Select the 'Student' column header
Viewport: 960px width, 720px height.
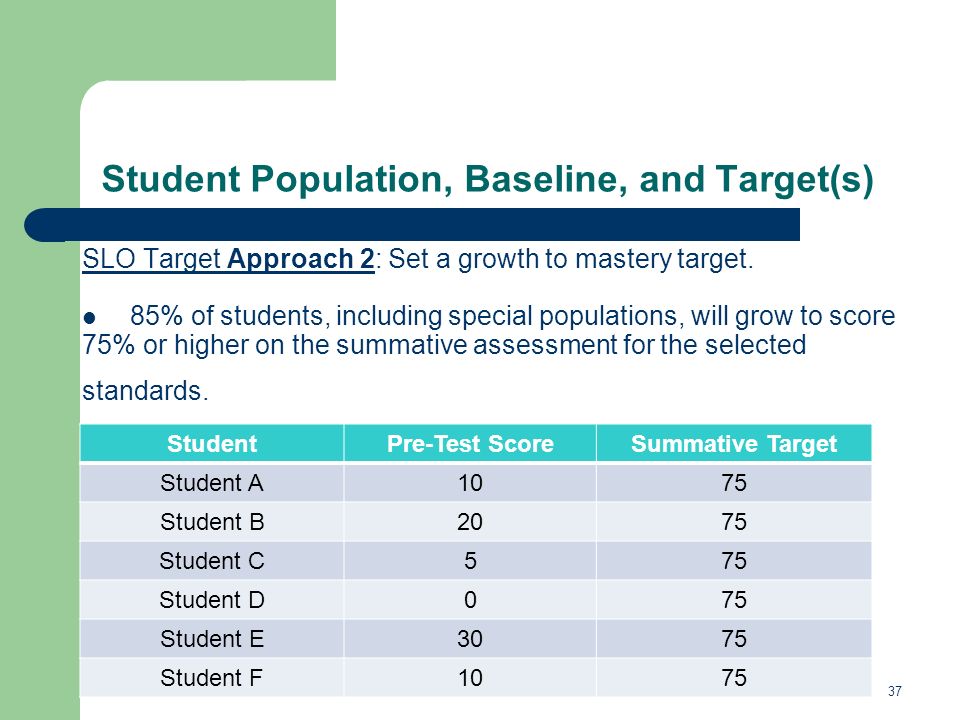[212, 443]
